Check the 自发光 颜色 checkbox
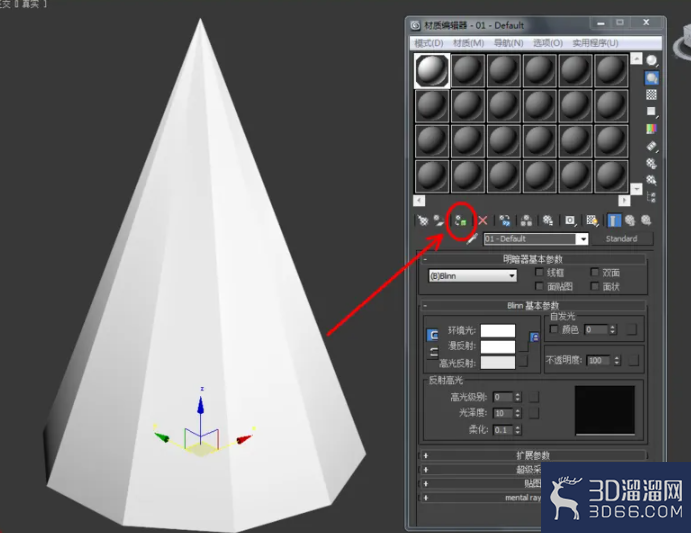Screen dimensions: 691x533 coord(554,329)
